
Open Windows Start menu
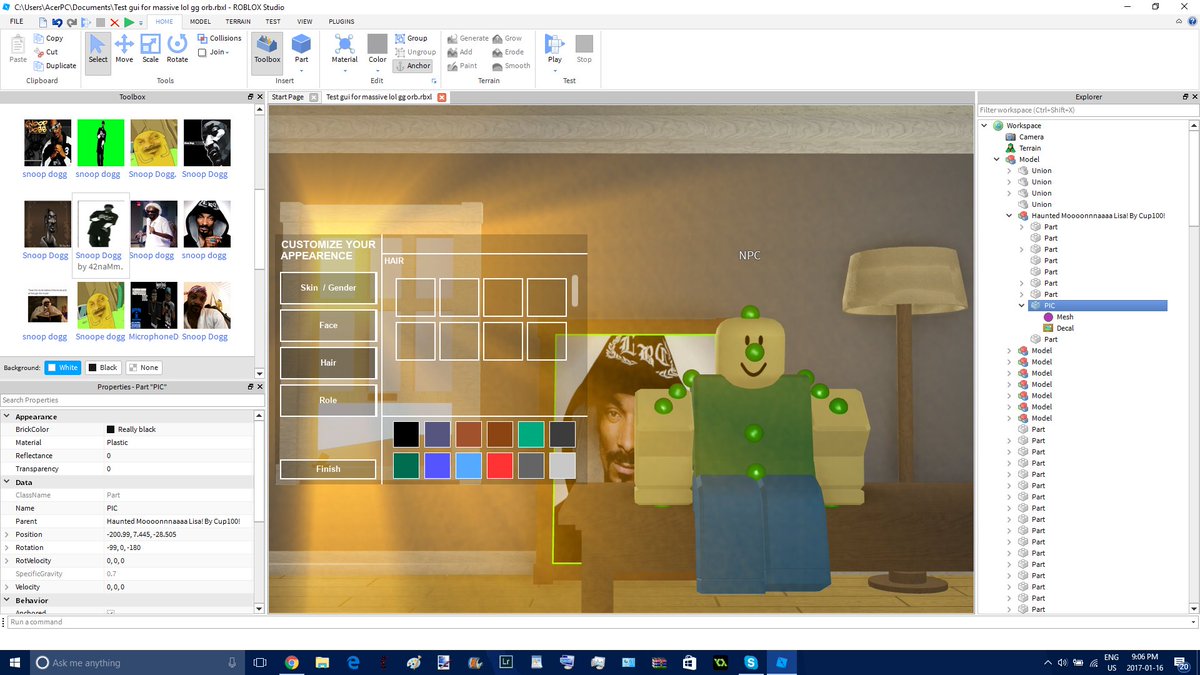pos(16,662)
